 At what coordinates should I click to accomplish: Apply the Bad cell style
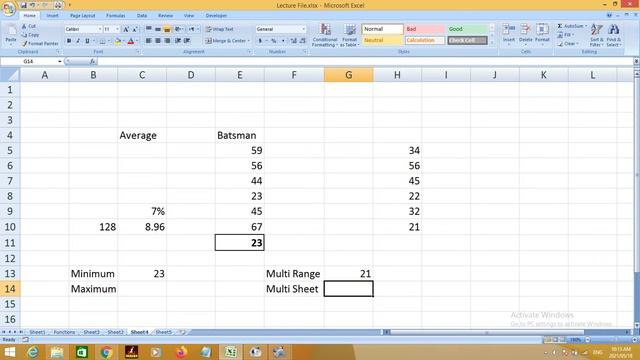tap(424, 29)
